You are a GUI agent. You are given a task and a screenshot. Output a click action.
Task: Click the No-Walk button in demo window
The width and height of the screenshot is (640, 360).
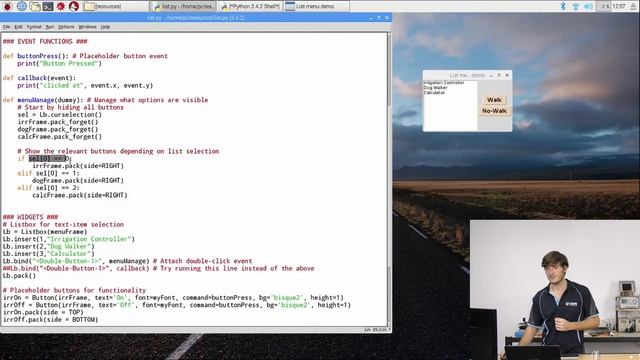pos(494,111)
